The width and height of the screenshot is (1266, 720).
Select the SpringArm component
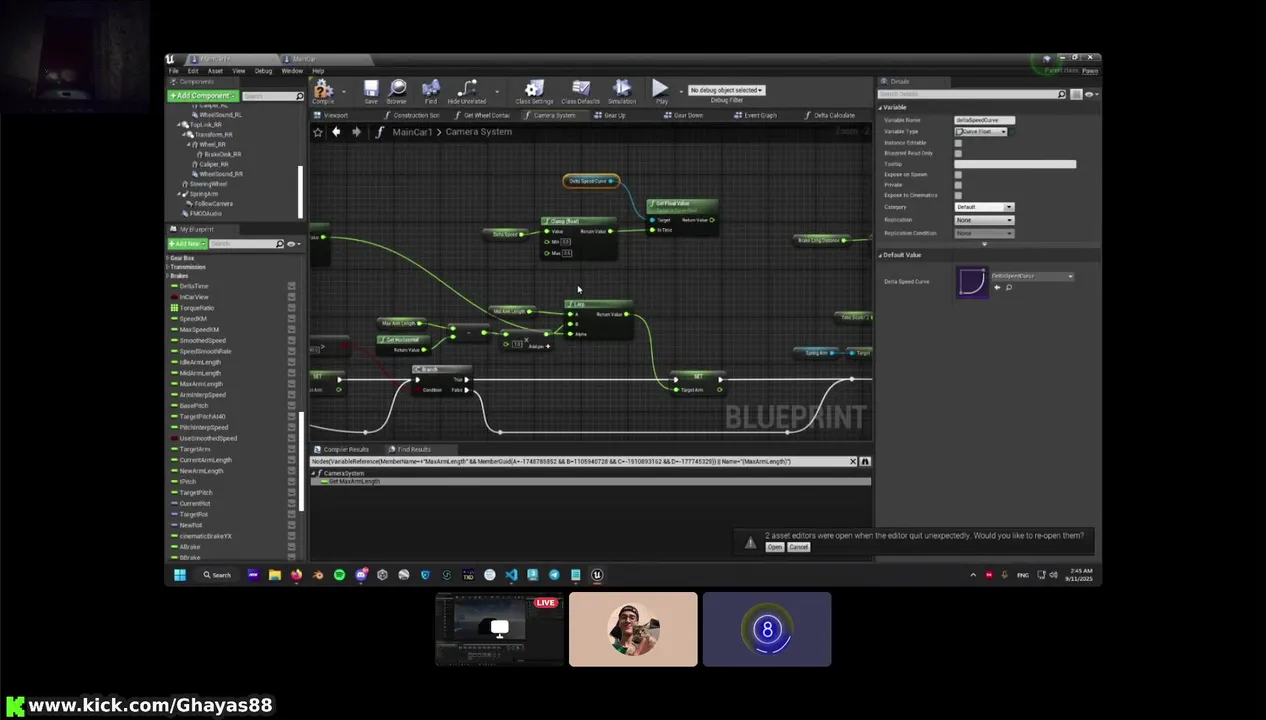point(205,194)
